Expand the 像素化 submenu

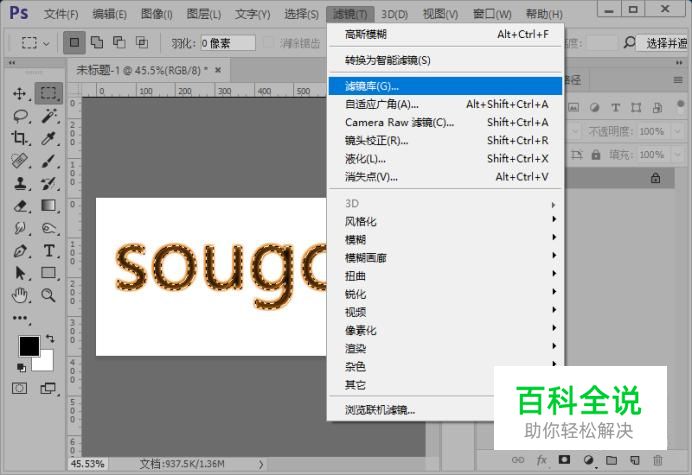click(445, 330)
